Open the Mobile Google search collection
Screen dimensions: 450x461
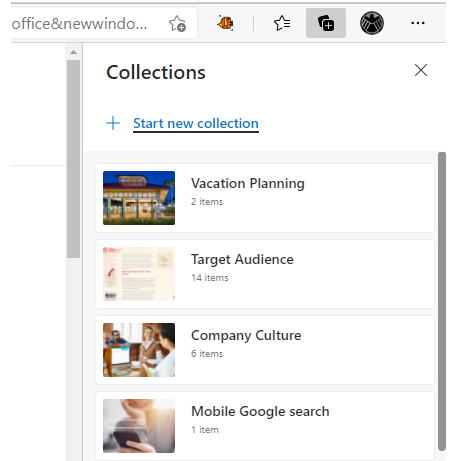tap(265, 426)
